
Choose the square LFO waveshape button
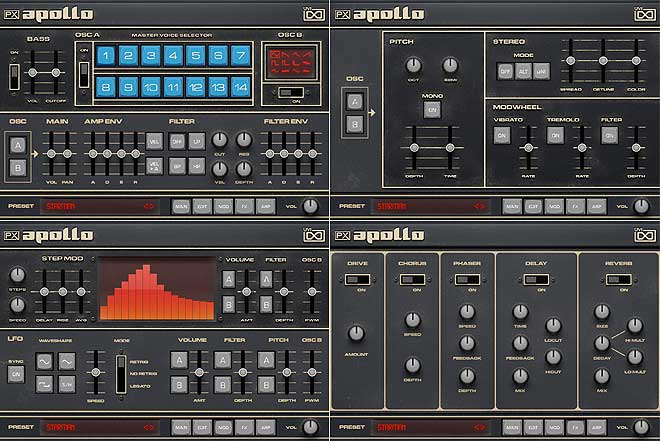tap(45, 383)
